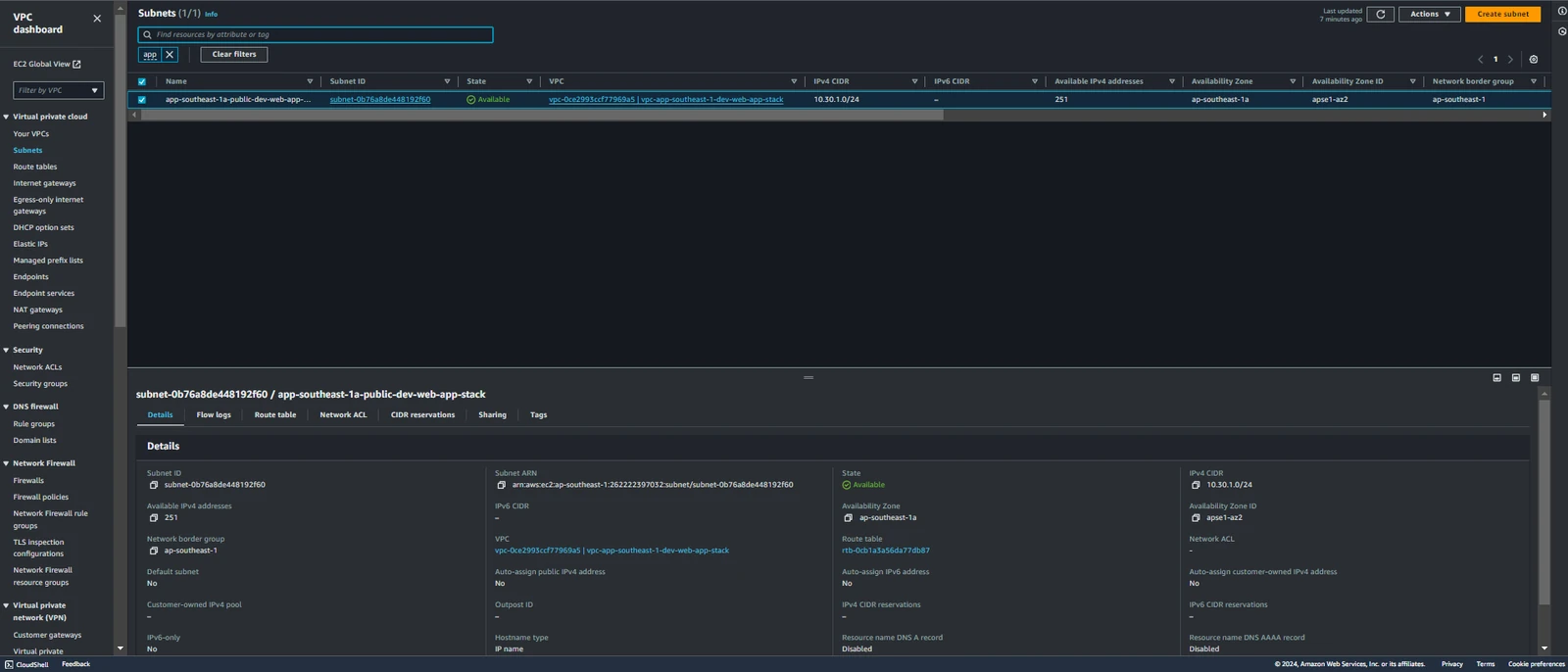Open the Tags tab
Screen dimensions: 1568x672
coord(538,415)
